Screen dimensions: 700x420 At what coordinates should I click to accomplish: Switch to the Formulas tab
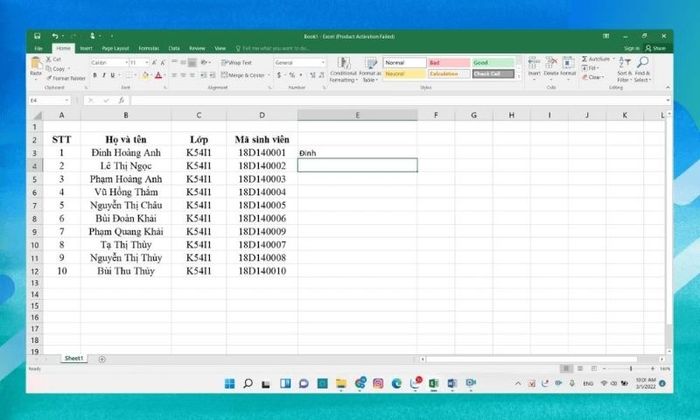149,48
